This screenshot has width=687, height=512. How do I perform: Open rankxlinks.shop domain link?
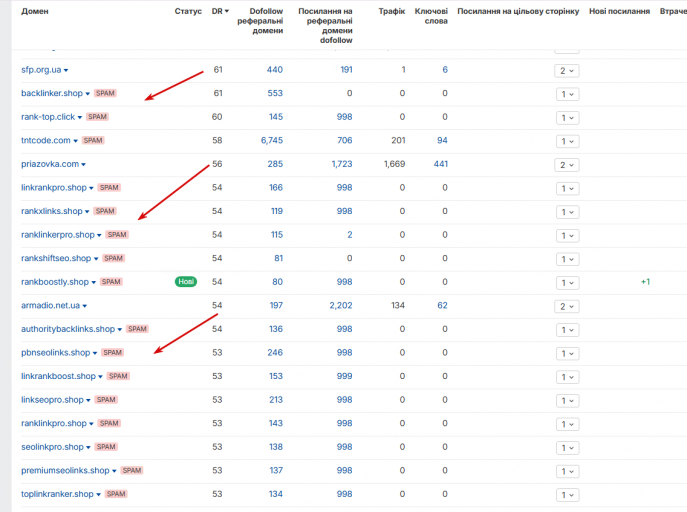[52, 211]
